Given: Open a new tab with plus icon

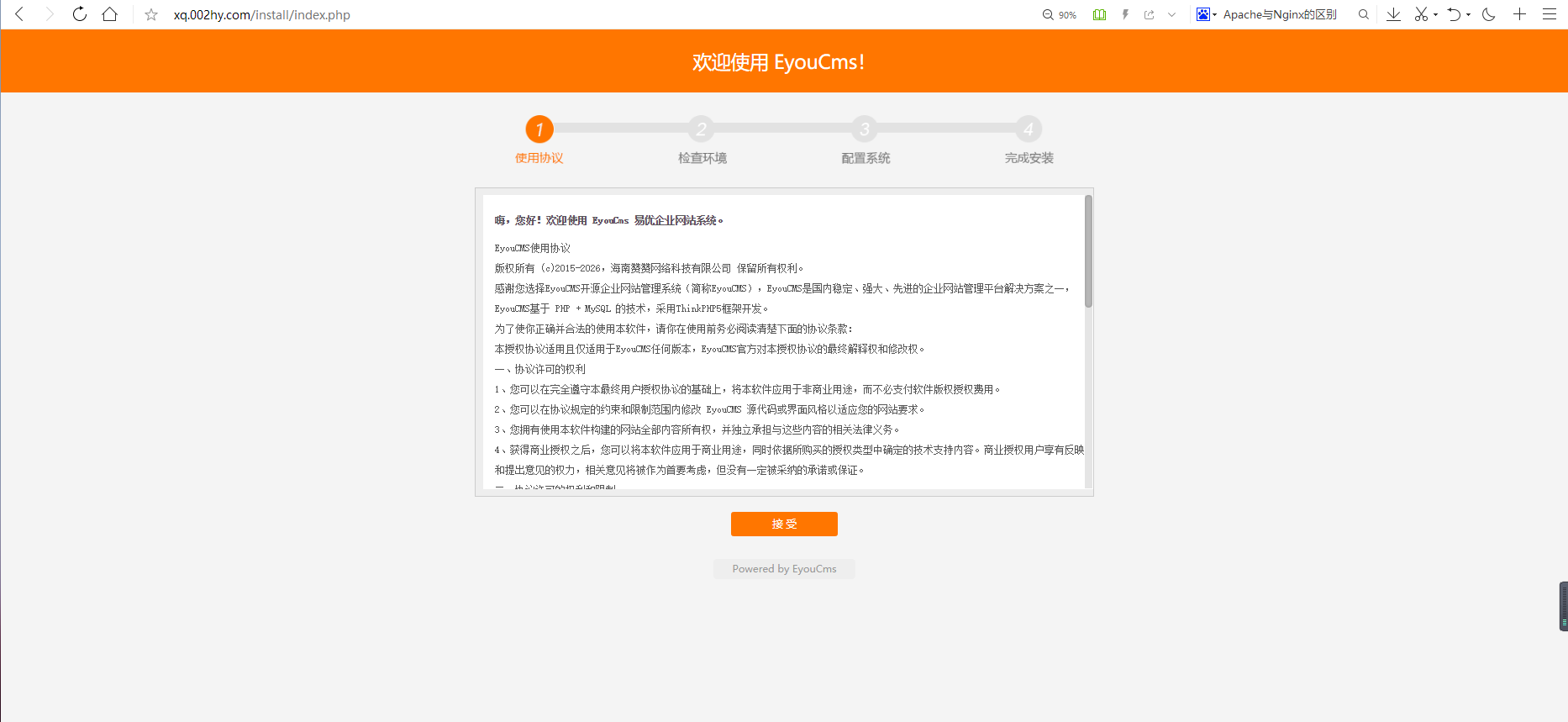Looking at the screenshot, I should [1519, 14].
